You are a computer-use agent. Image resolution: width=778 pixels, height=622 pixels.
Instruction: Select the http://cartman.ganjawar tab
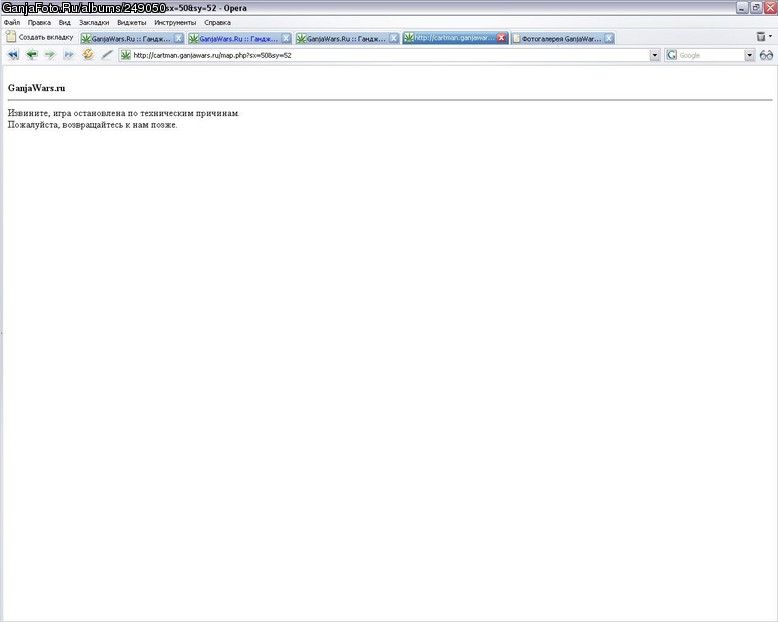(x=455, y=38)
